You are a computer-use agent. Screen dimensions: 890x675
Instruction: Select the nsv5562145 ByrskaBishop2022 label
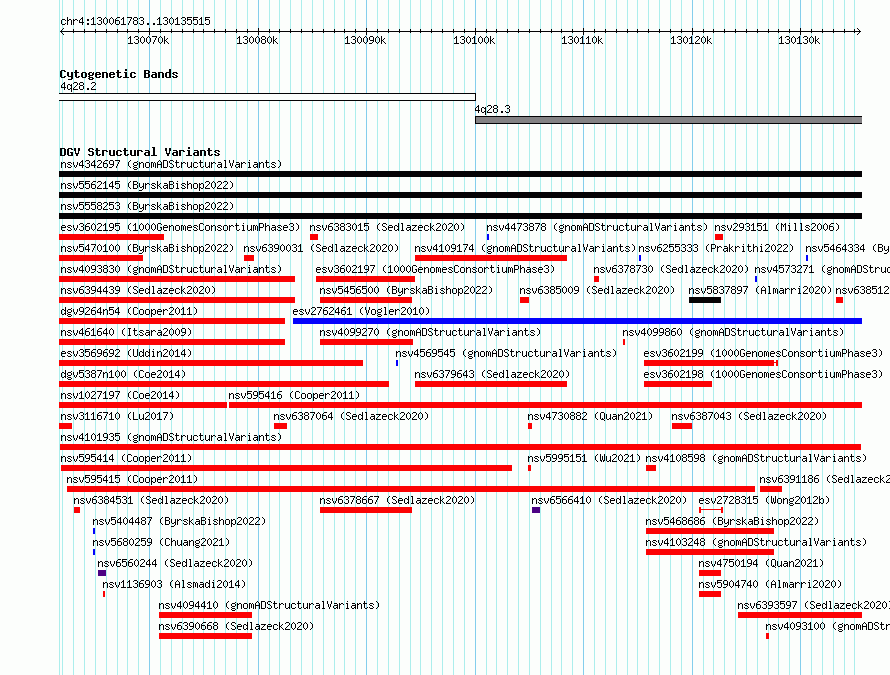pyautogui.click(x=147, y=186)
